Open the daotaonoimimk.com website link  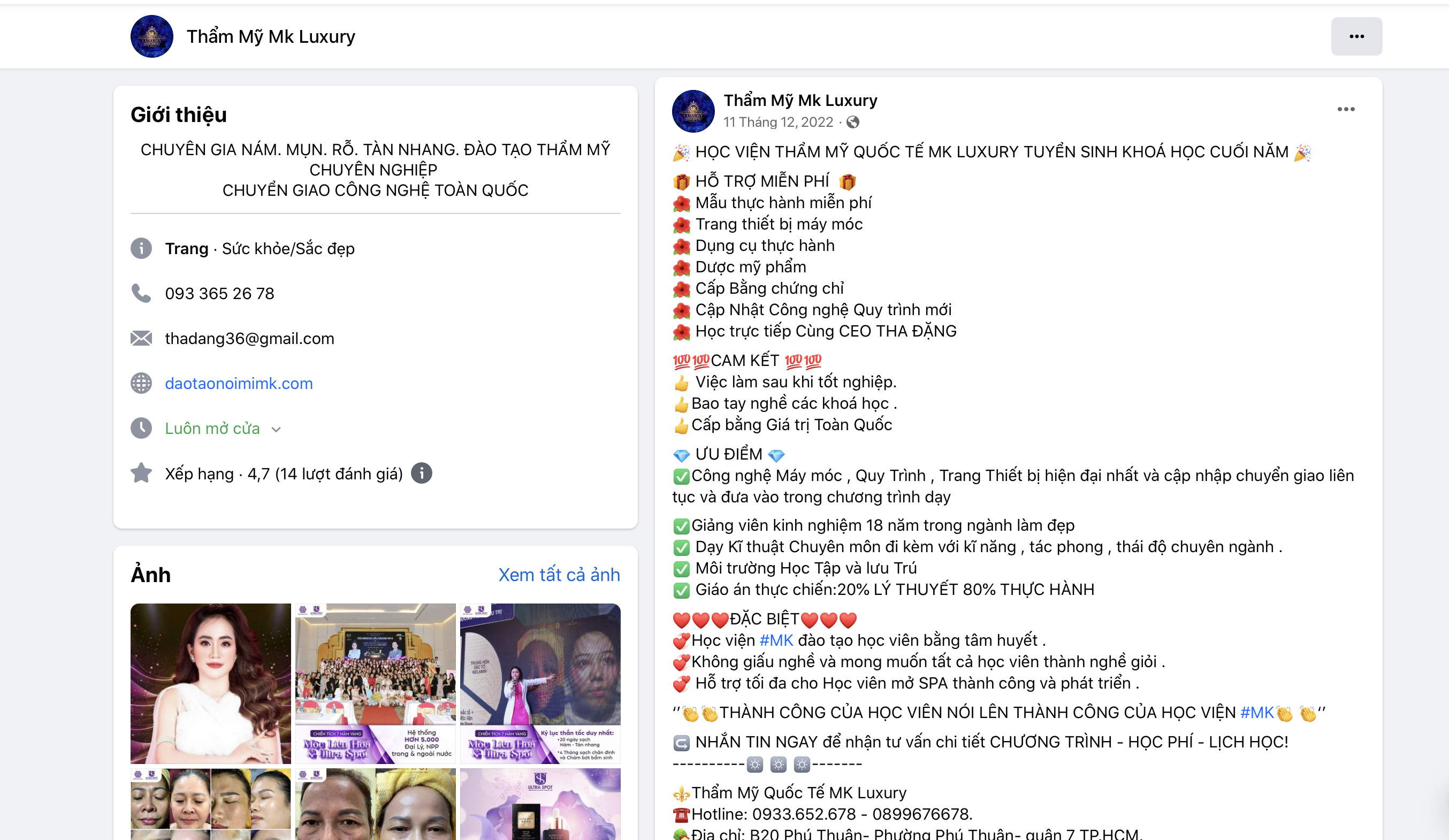(239, 384)
